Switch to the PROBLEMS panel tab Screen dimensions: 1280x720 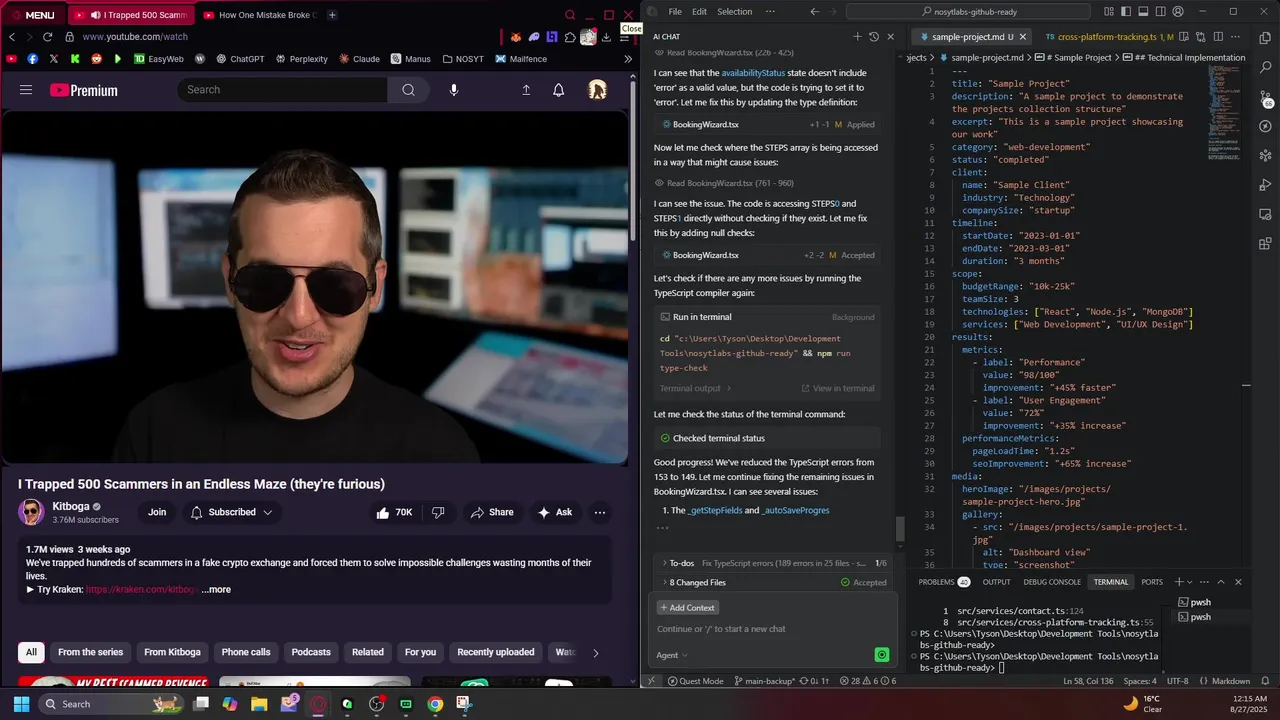(943, 582)
